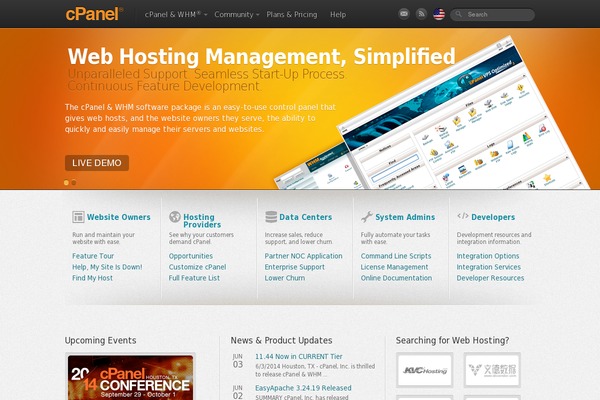Focus the Search input field
Image resolution: width=600 pixels, height=400 pixels.
pos(492,15)
